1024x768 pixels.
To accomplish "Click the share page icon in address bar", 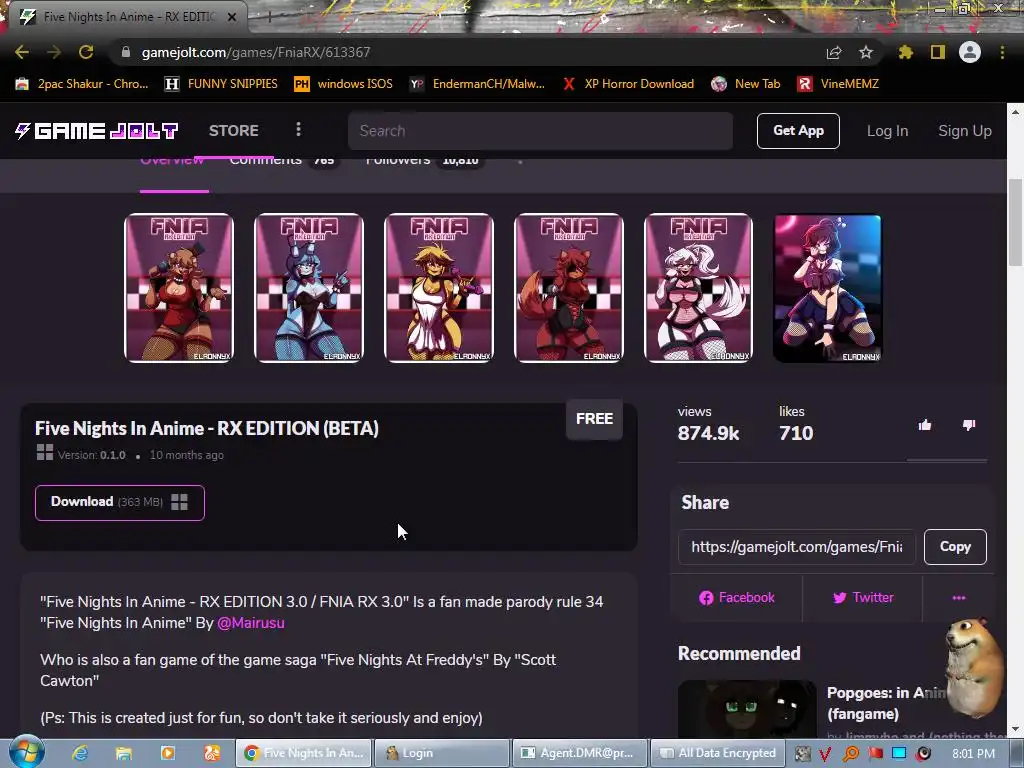I will [x=834, y=52].
